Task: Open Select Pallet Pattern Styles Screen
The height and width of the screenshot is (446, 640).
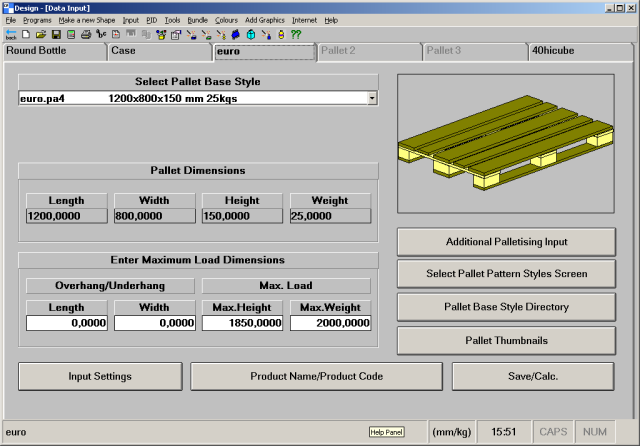Action: coord(506,274)
